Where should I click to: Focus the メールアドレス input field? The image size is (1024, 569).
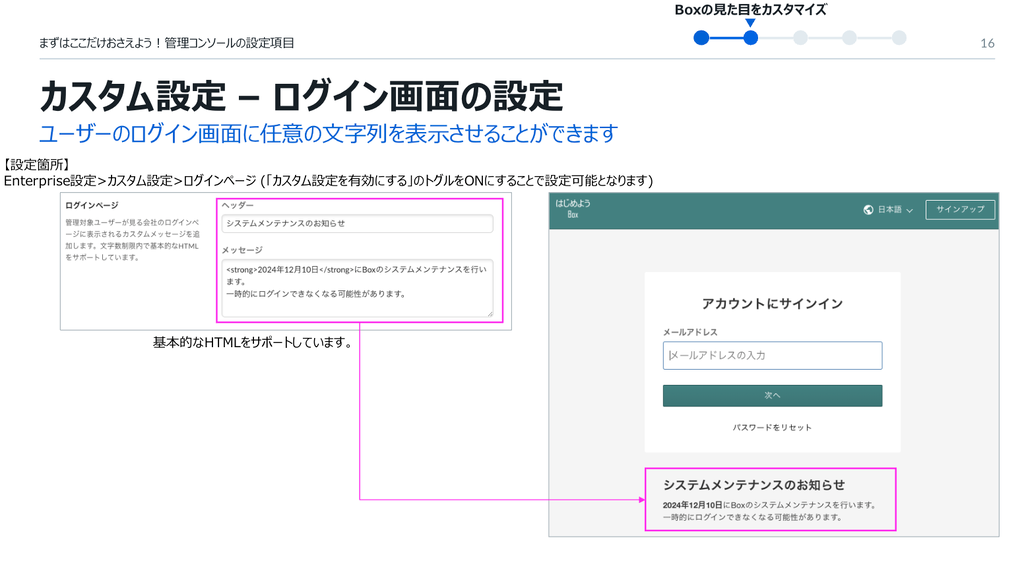[772, 356]
